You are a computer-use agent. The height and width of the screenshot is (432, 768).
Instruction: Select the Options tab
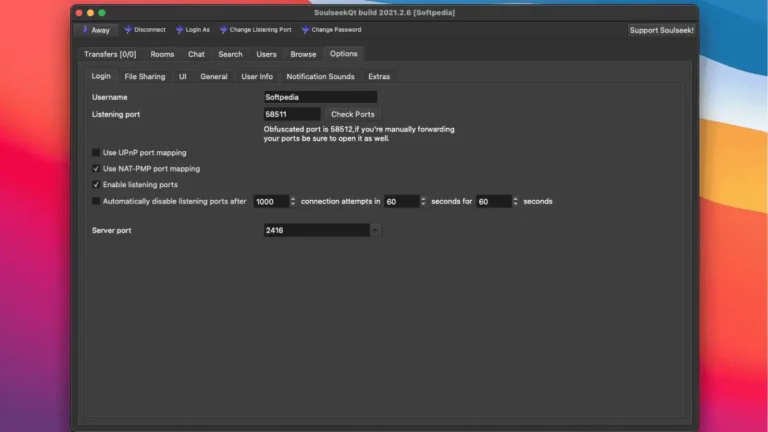click(343, 54)
